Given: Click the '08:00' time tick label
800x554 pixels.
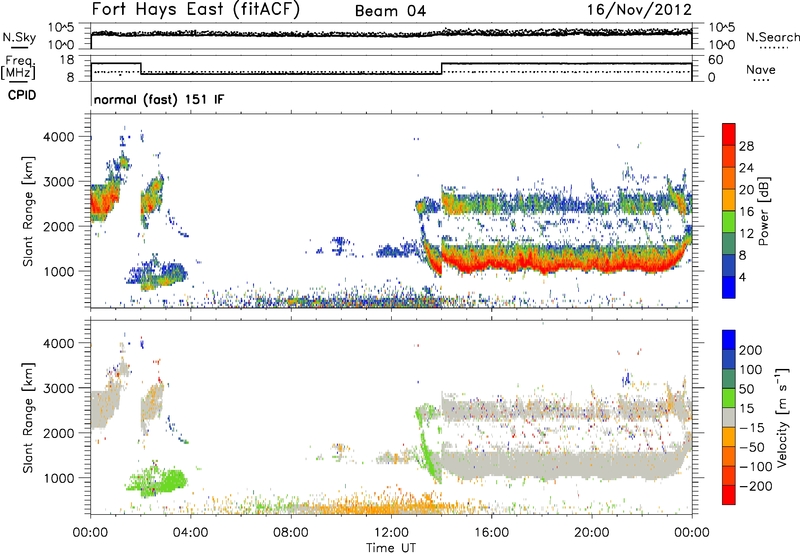Looking at the screenshot, I should (x=291, y=533).
